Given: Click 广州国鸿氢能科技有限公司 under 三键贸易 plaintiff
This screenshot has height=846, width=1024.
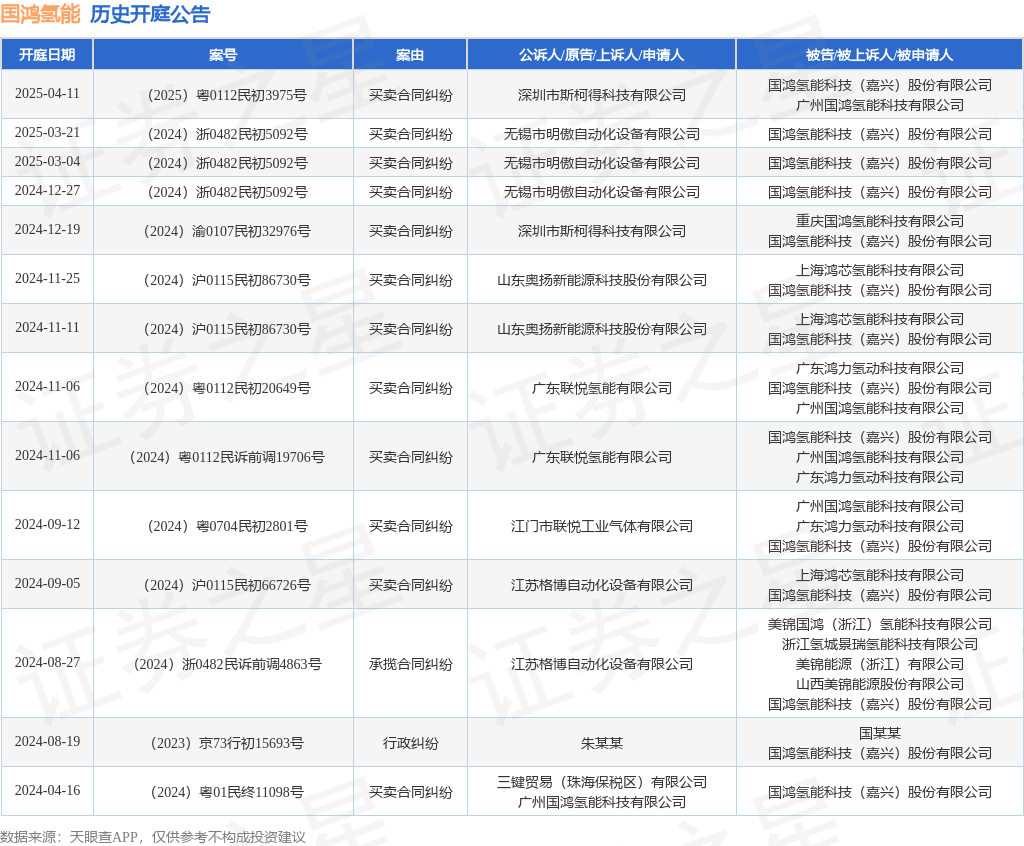Looking at the screenshot, I should [x=601, y=802].
